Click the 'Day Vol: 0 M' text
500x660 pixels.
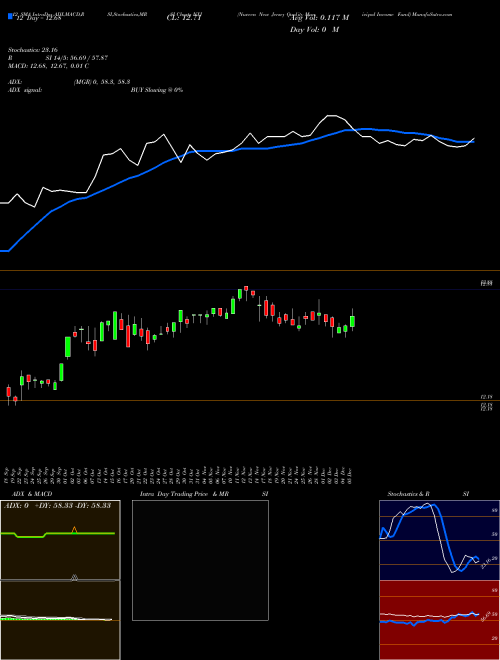314,30
